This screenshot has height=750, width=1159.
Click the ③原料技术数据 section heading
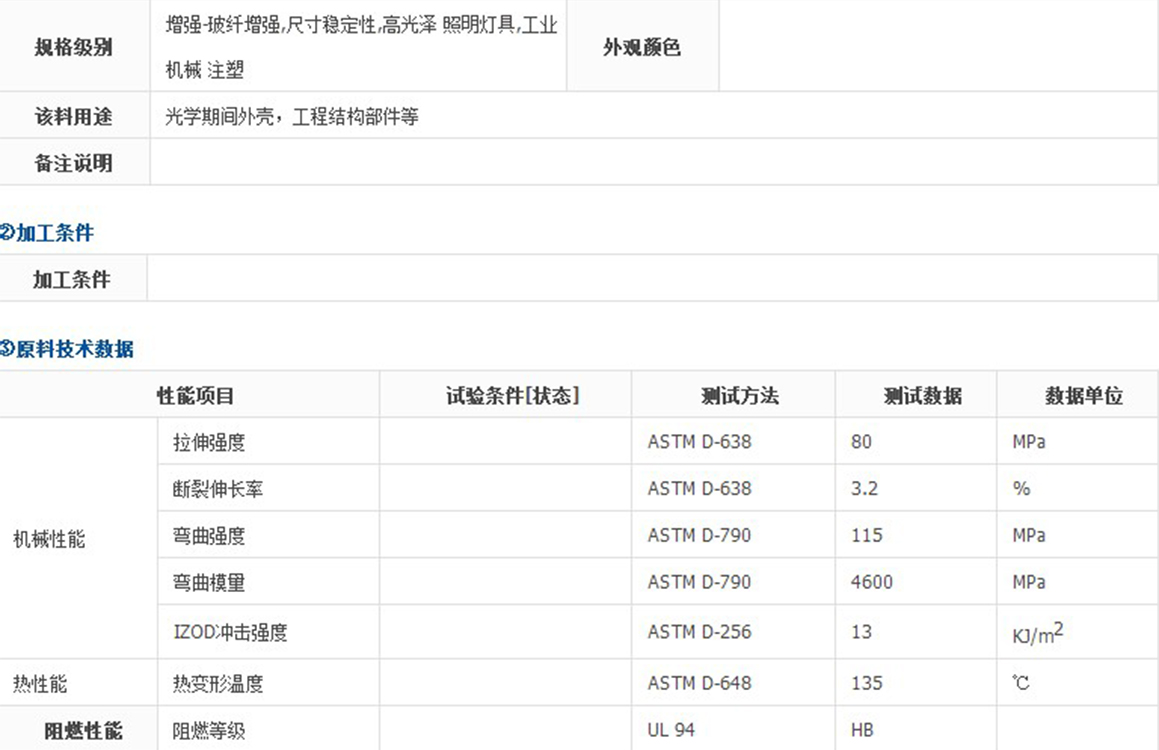pos(67,349)
